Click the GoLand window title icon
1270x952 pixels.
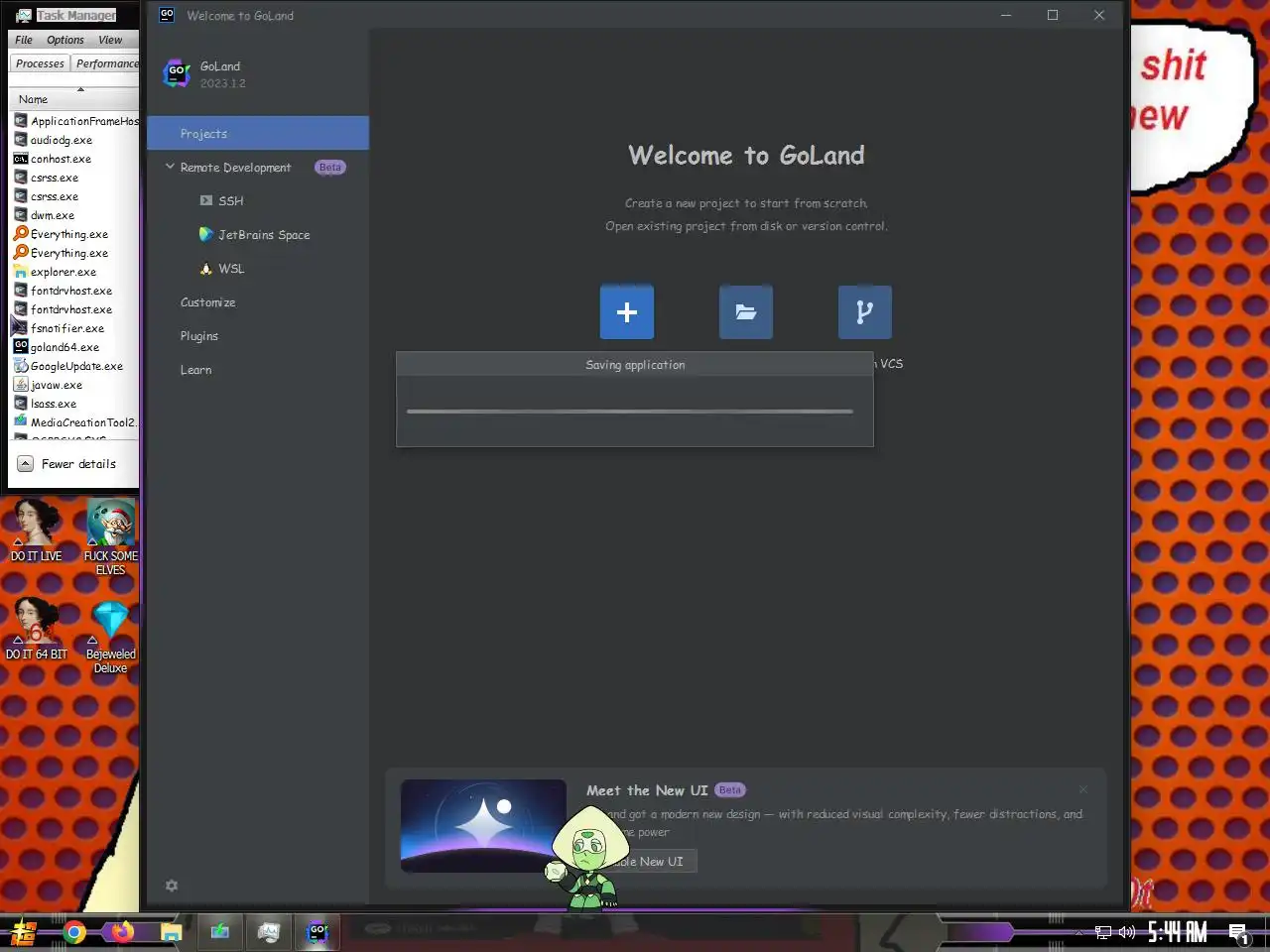point(167,15)
